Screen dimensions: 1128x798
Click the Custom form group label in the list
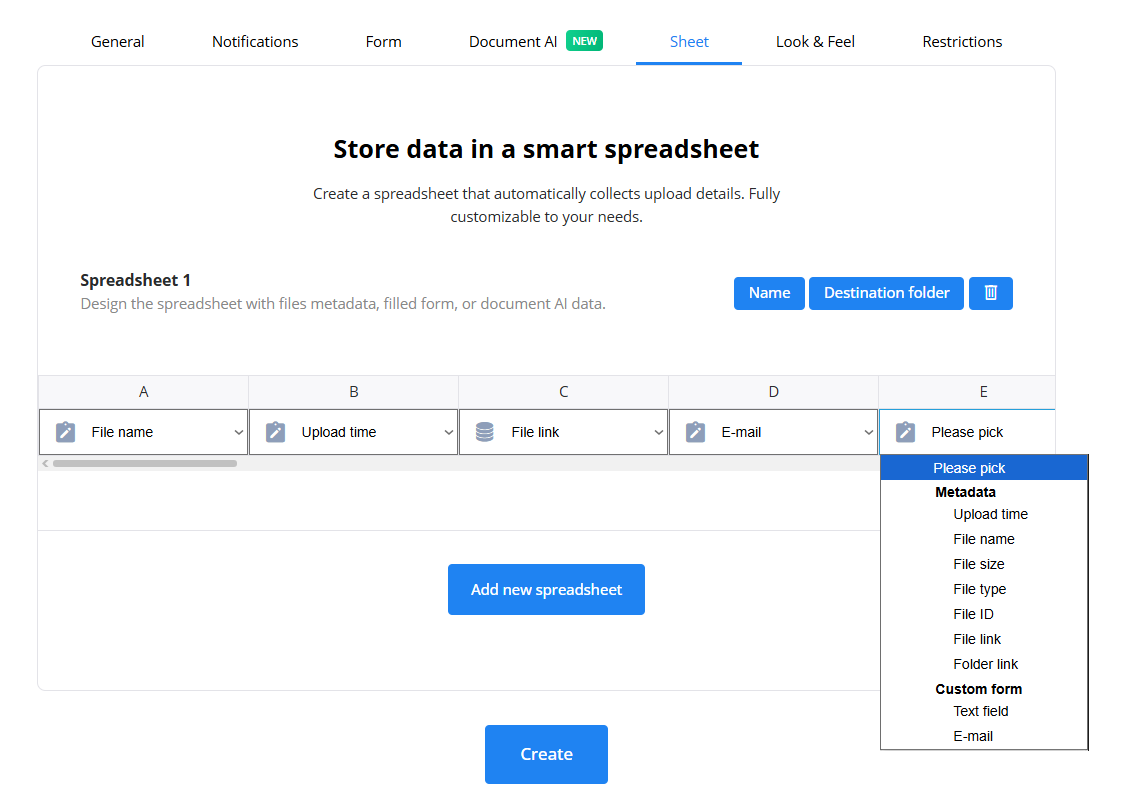978,689
